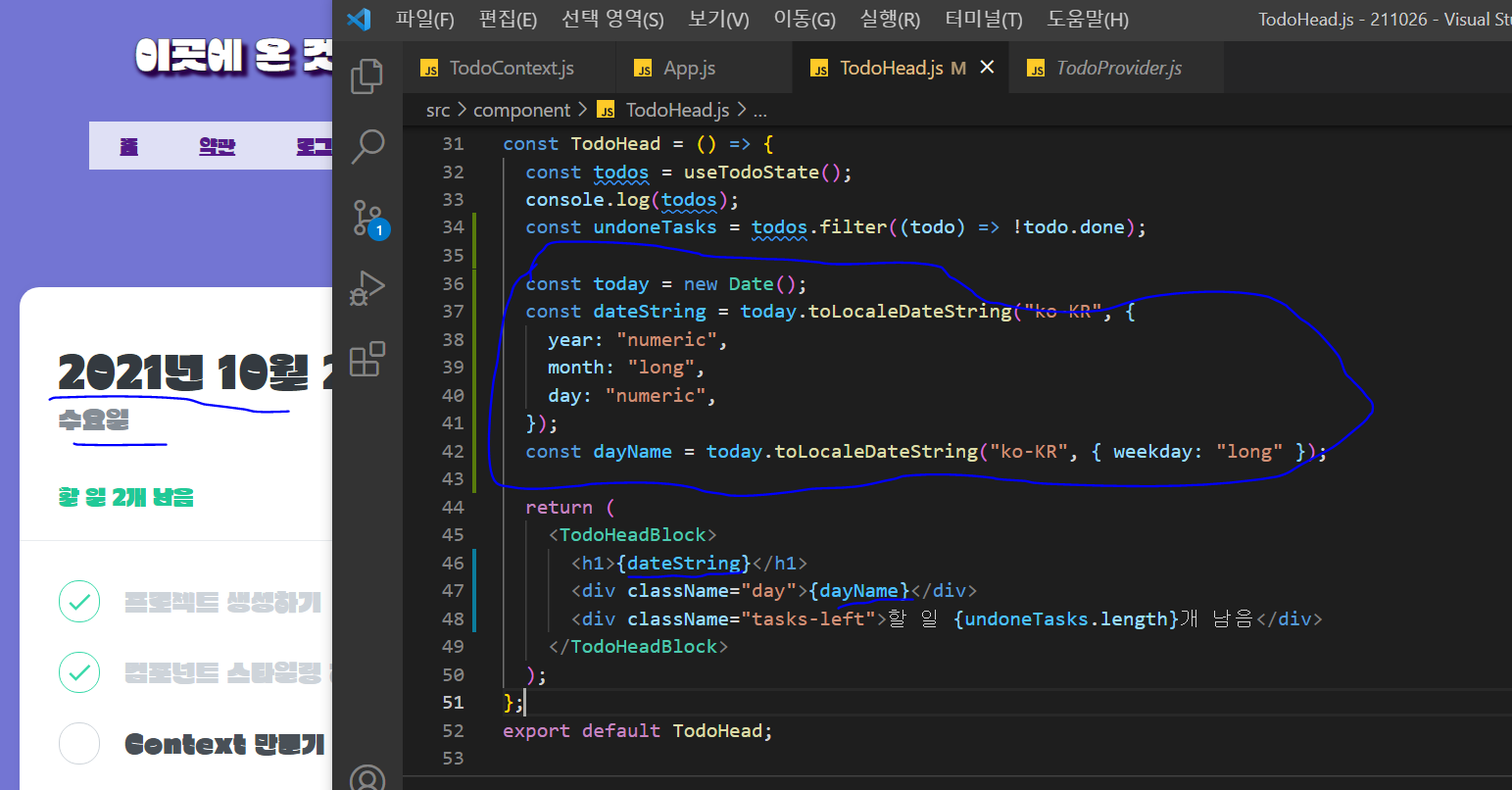Open the Run and Debug view

367,288
